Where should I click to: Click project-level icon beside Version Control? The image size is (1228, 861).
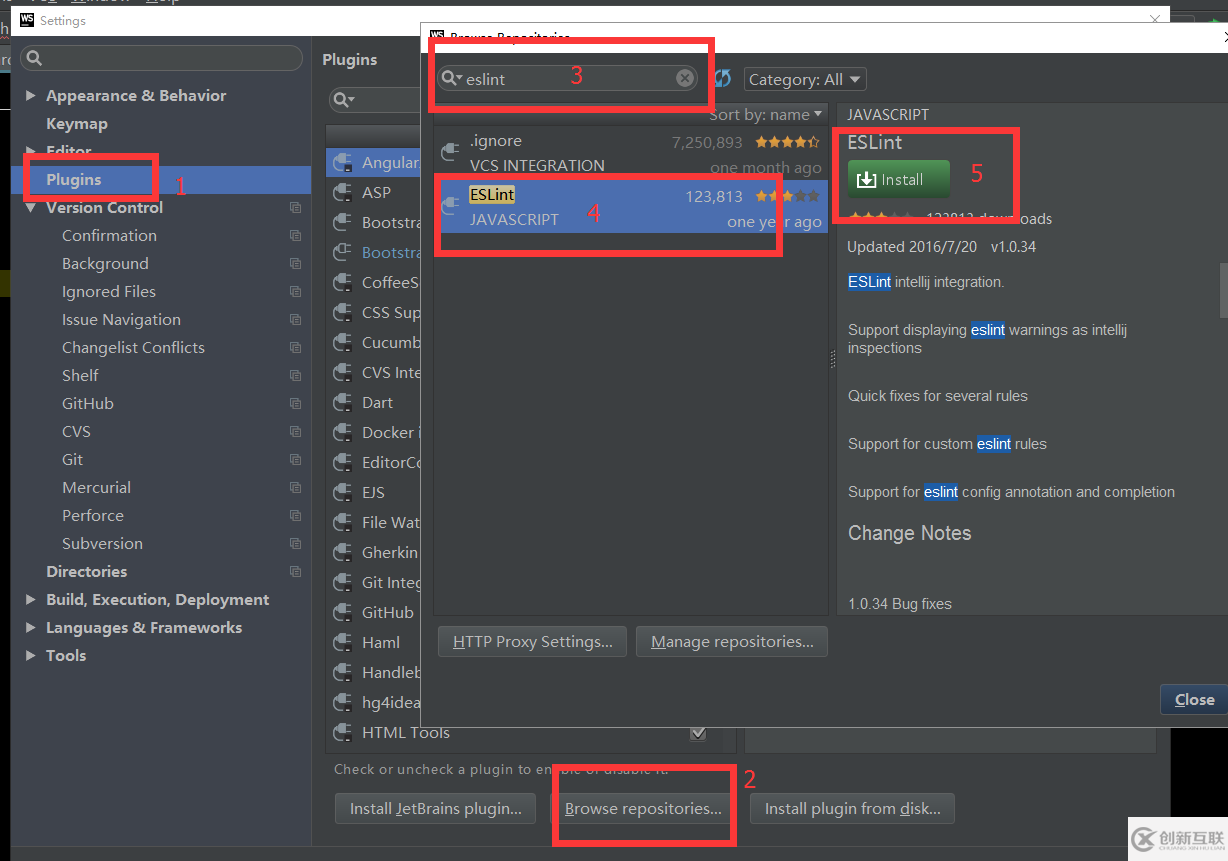click(x=295, y=208)
